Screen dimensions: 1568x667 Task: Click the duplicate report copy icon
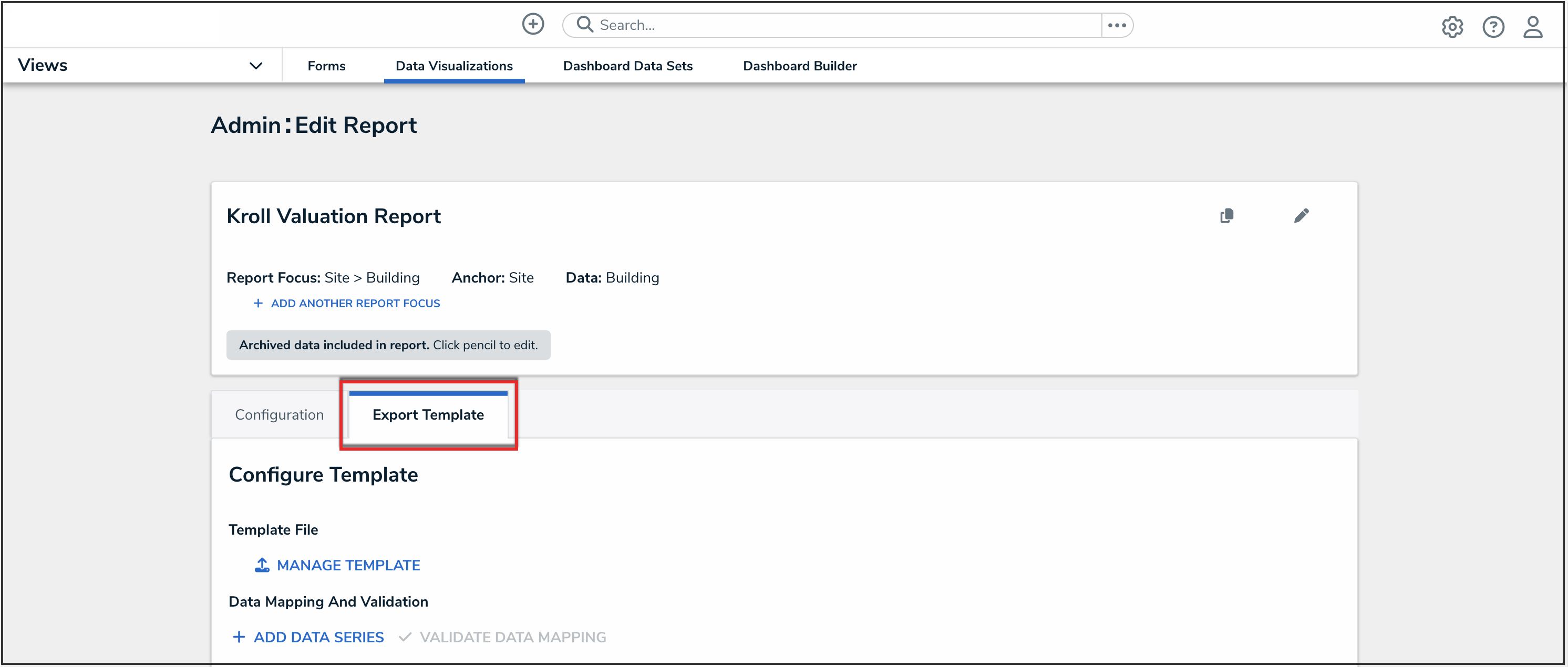1226,215
